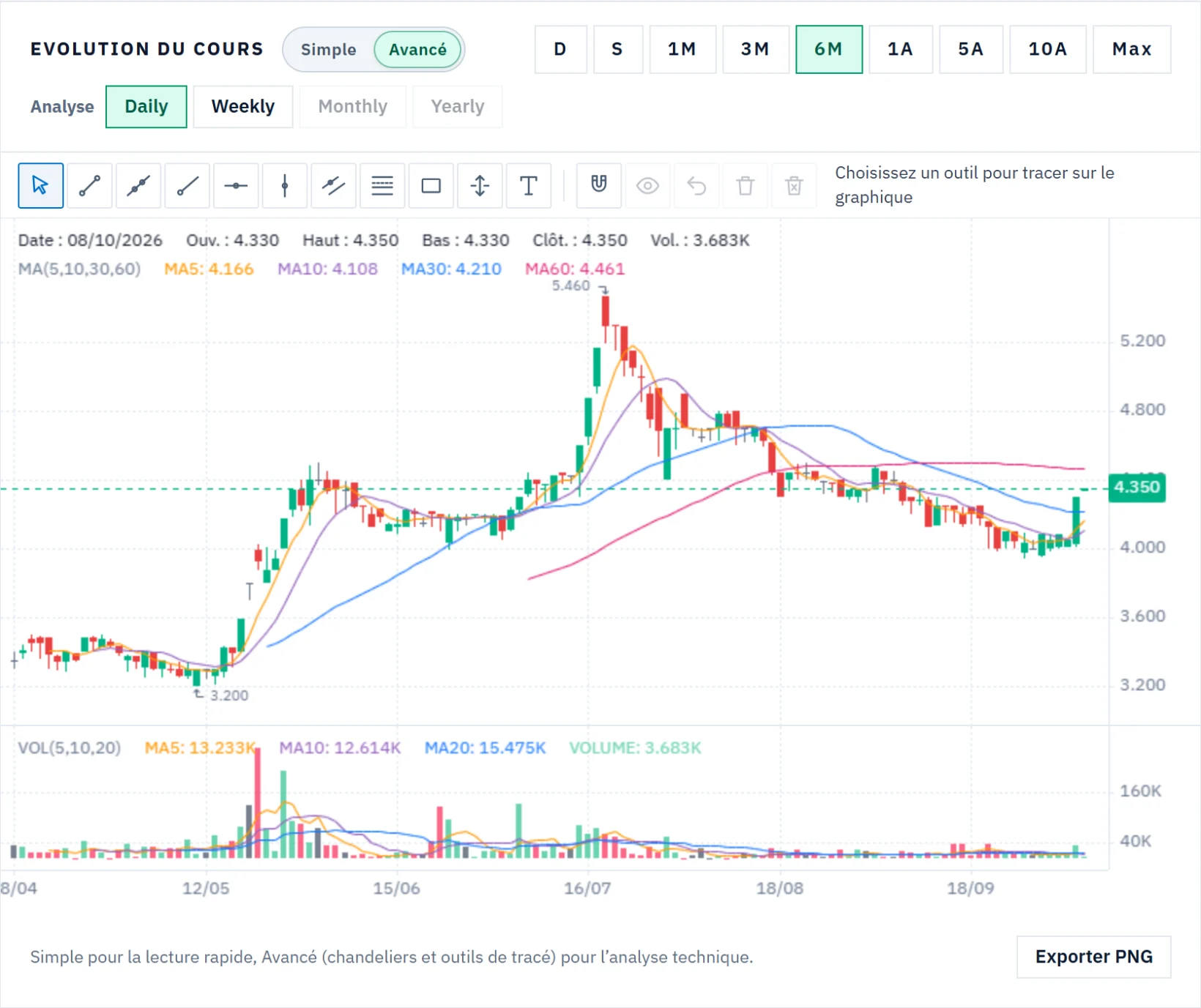Image resolution: width=1201 pixels, height=1008 pixels.
Task: Activate the vertical line tool
Action: click(x=285, y=186)
